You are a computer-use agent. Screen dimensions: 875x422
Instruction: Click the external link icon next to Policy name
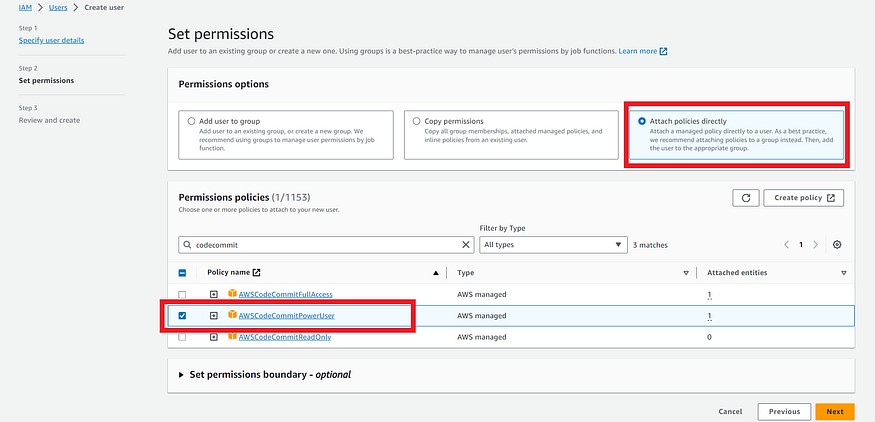(x=256, y=272)
